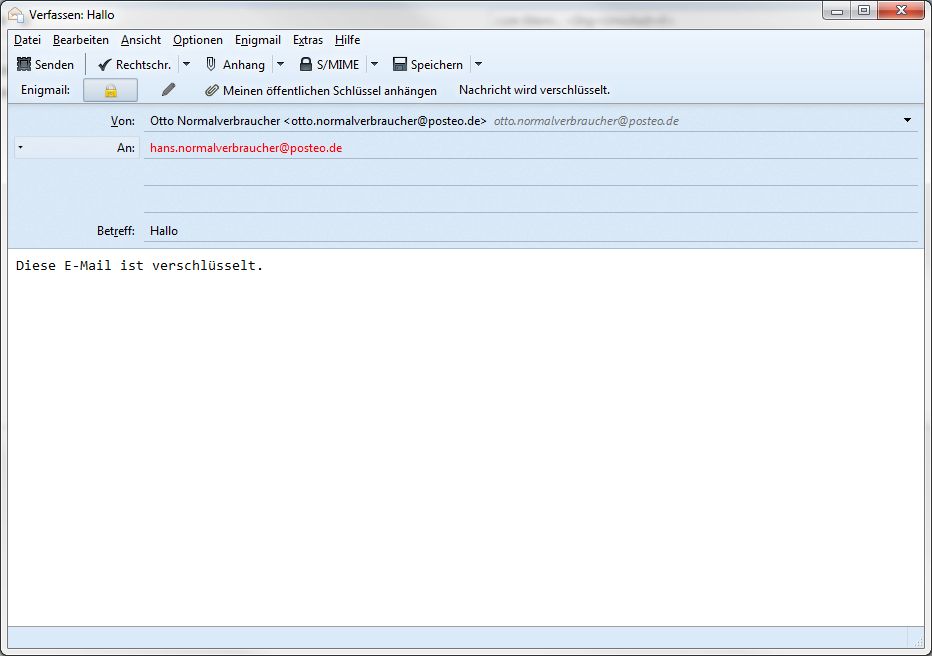The width and height of the screenshot is (932, 656).
Task: Click the Speichern floppy disk icon
Action: [400, 64]
